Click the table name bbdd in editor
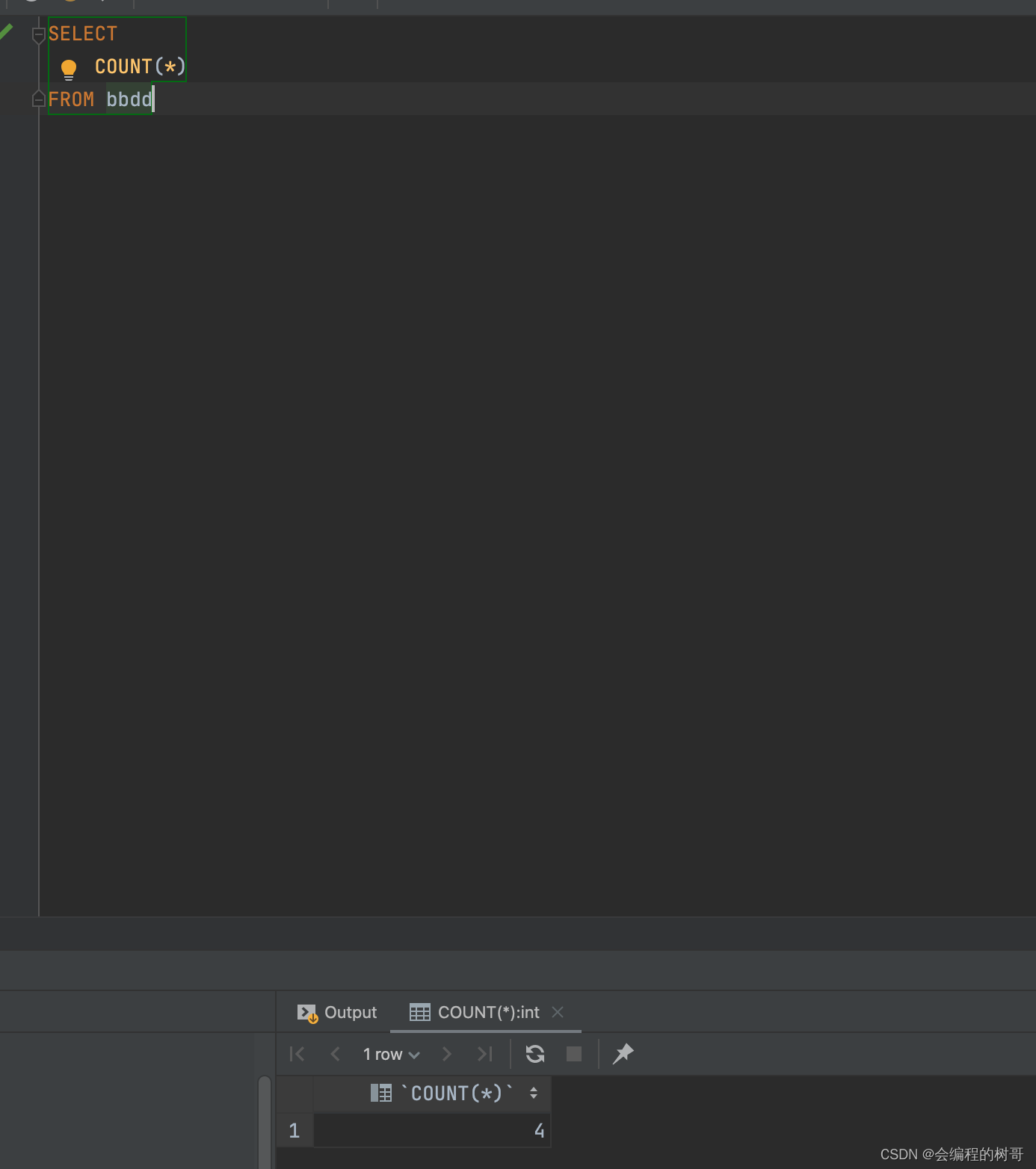The width and height of the screenshot is (1036, 1169). (x=129, y=99)
